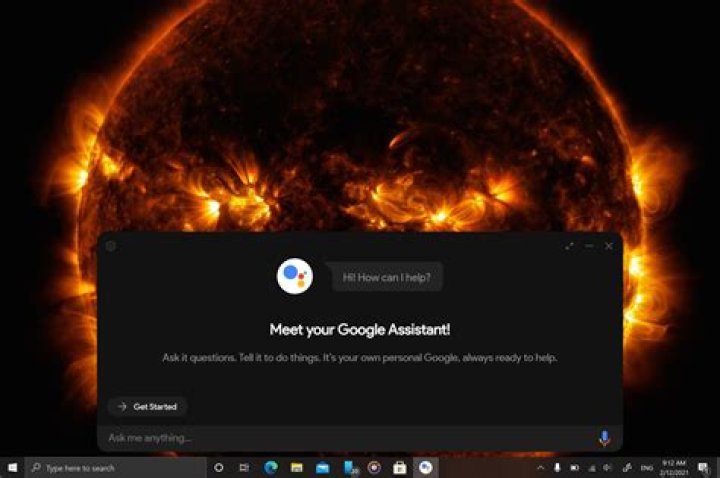Click the microphone tray icon
720x478 pixels.
pos(557,468)
